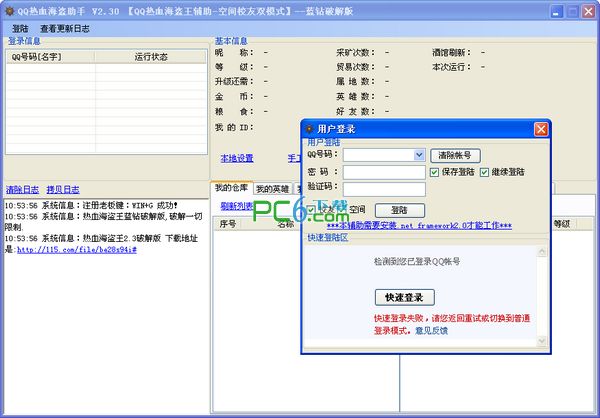Open the 本地设置 link
Image resolution: width=600 pixels, height=418 pixels.
(x=237, y=158)
